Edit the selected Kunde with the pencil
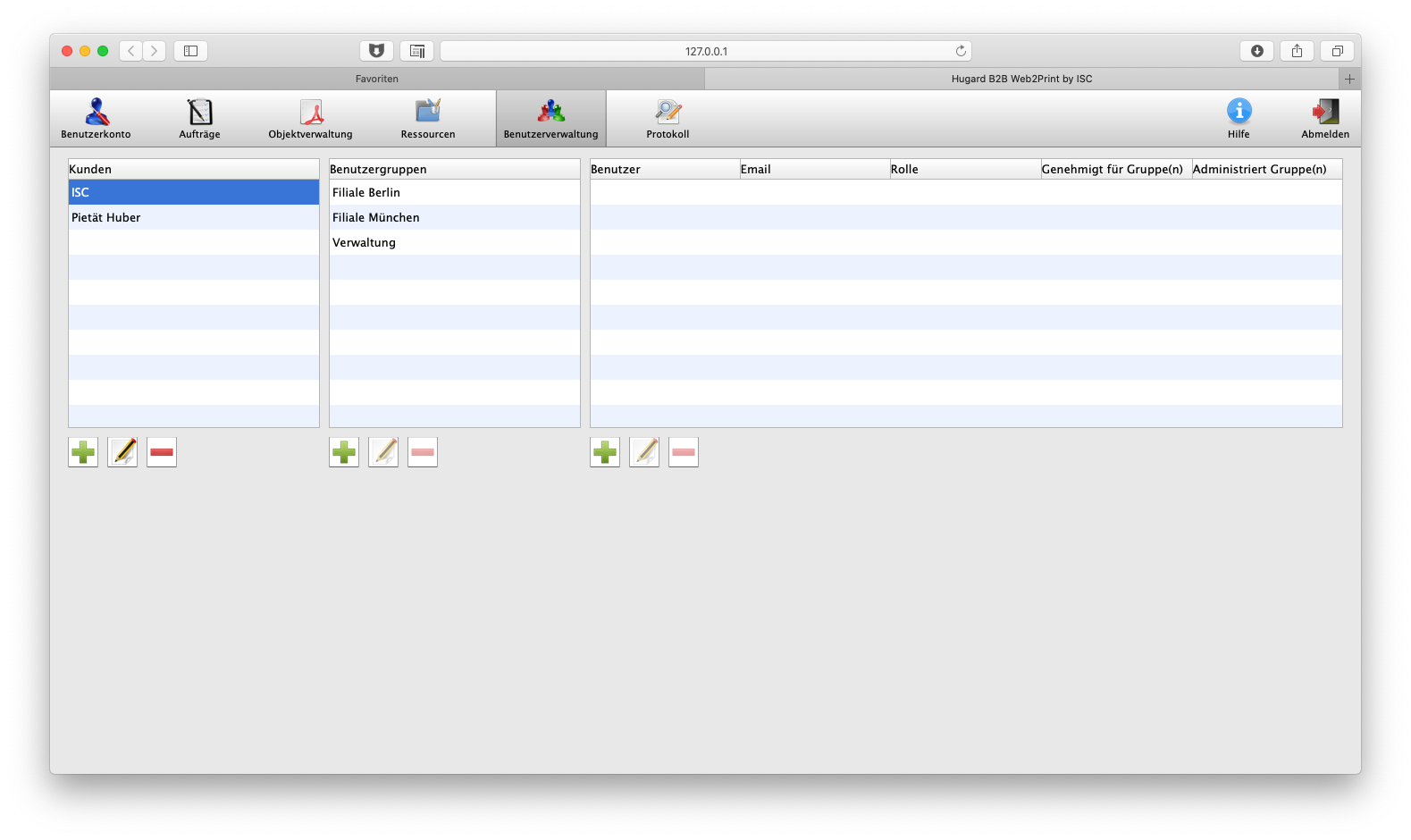This screenshot has width=1411, height=840. [122, 452]
